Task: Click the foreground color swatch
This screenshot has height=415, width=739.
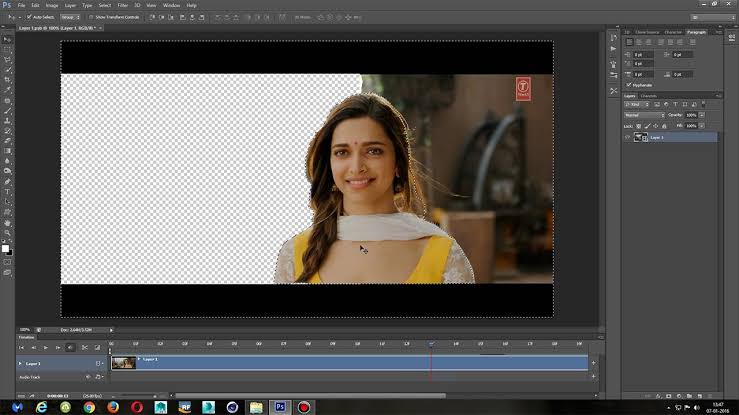Action: [x=5, y=248]
